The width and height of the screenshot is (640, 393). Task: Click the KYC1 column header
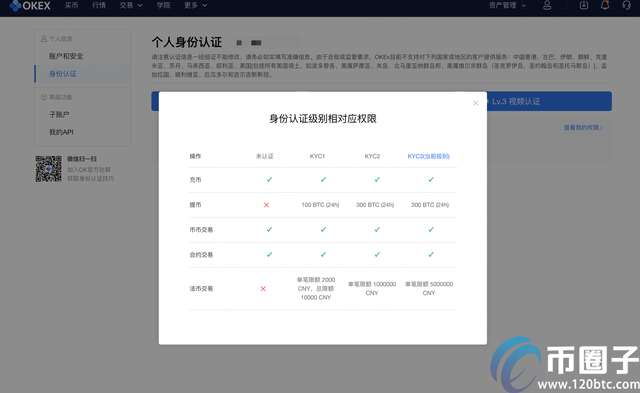click(317, 156)
